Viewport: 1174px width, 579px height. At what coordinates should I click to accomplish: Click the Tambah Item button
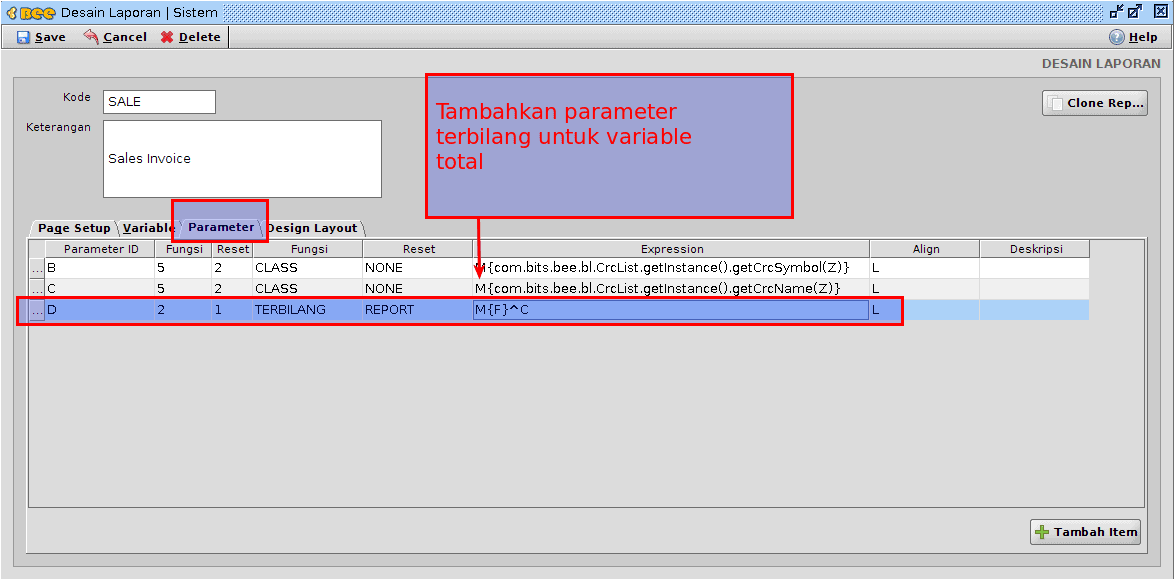pyautogui.click(x=1086, y=533)
